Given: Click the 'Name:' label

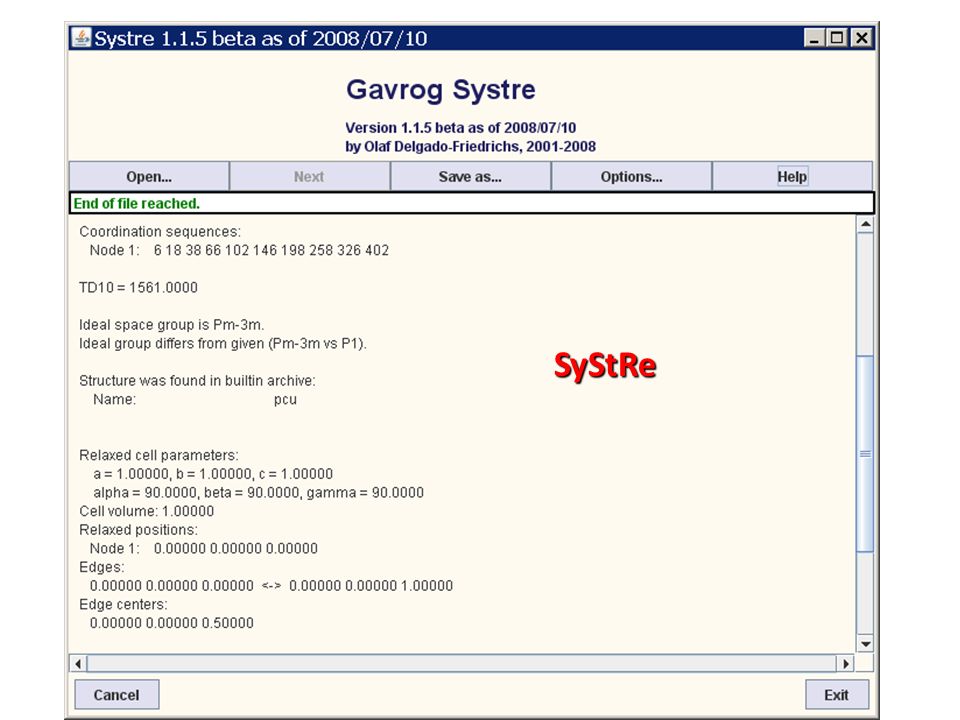Looking at the screenshot, I should pos(114,400).
